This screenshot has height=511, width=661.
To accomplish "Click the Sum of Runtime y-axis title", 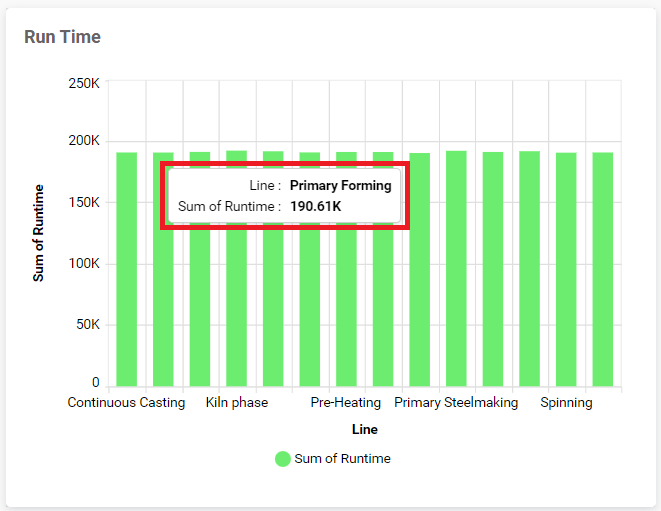I will tap(38, 233).
